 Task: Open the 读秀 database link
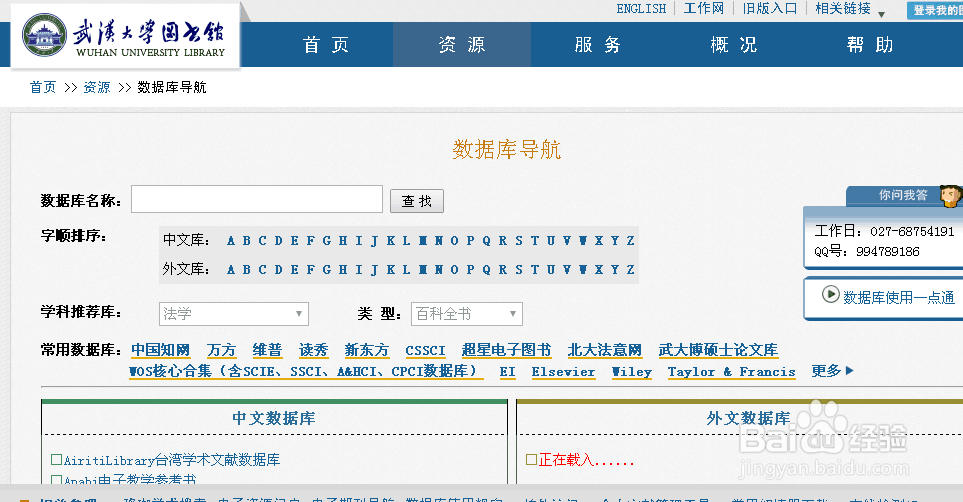click(x=313, y=350)
